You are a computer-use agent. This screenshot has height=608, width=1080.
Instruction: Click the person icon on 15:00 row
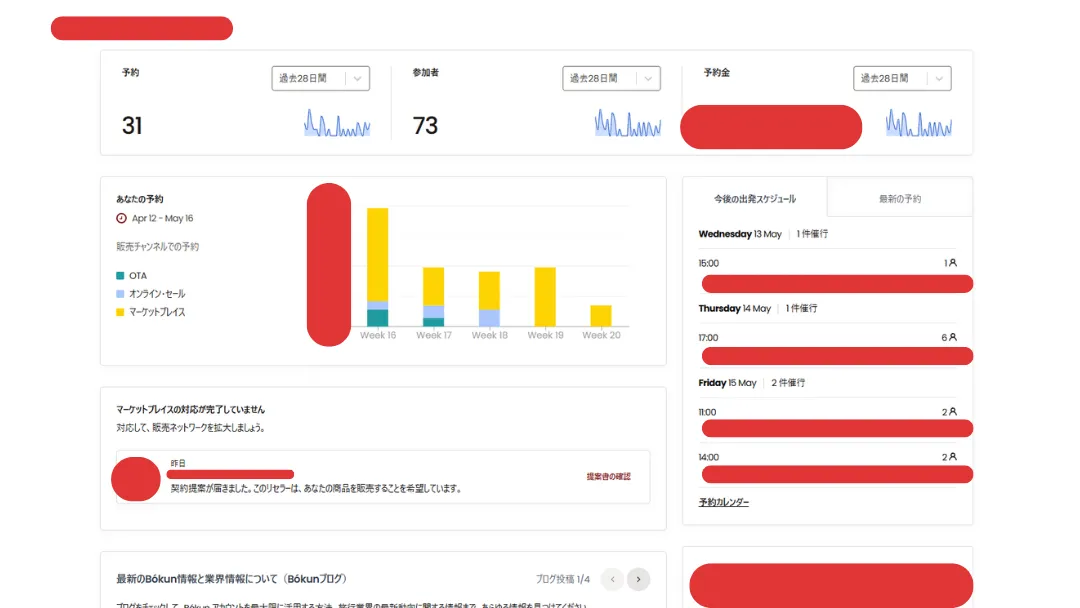click(x=953, y=262)
